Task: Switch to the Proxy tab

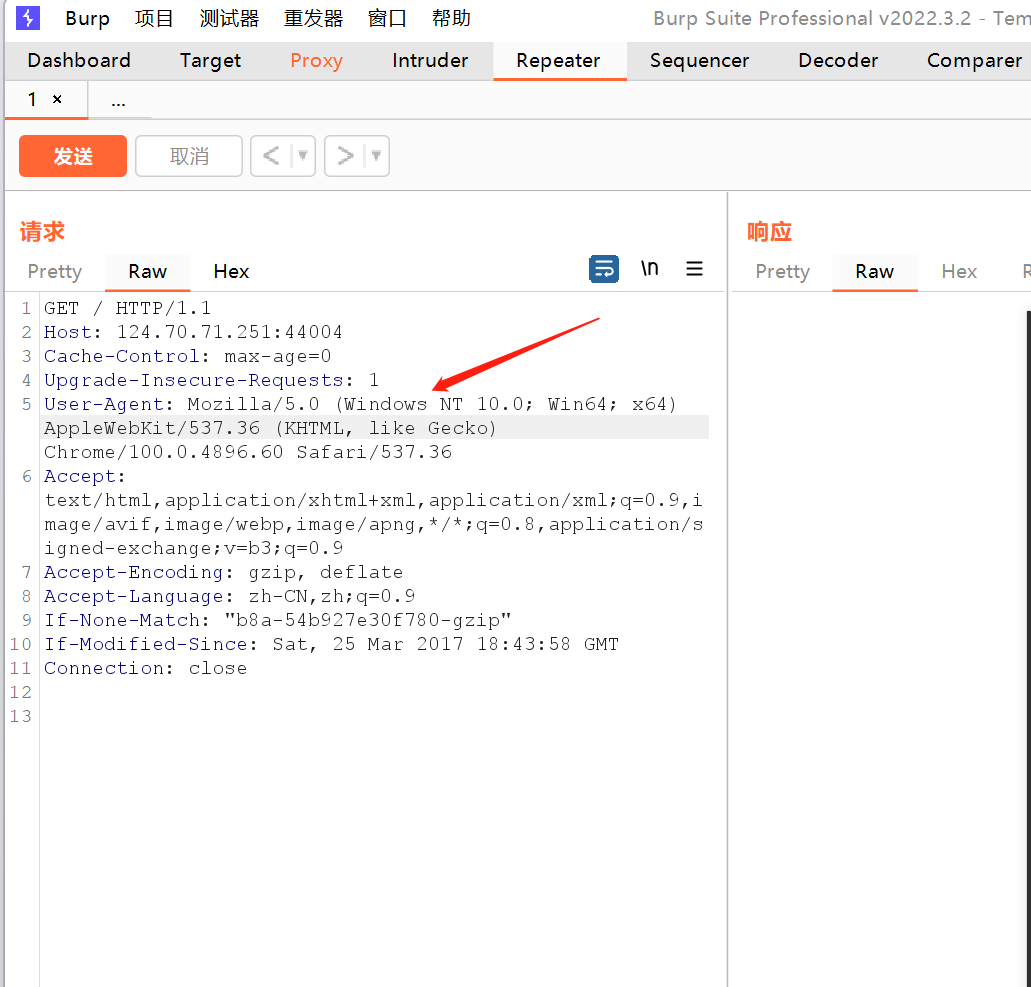Action: tap(316, 60)
